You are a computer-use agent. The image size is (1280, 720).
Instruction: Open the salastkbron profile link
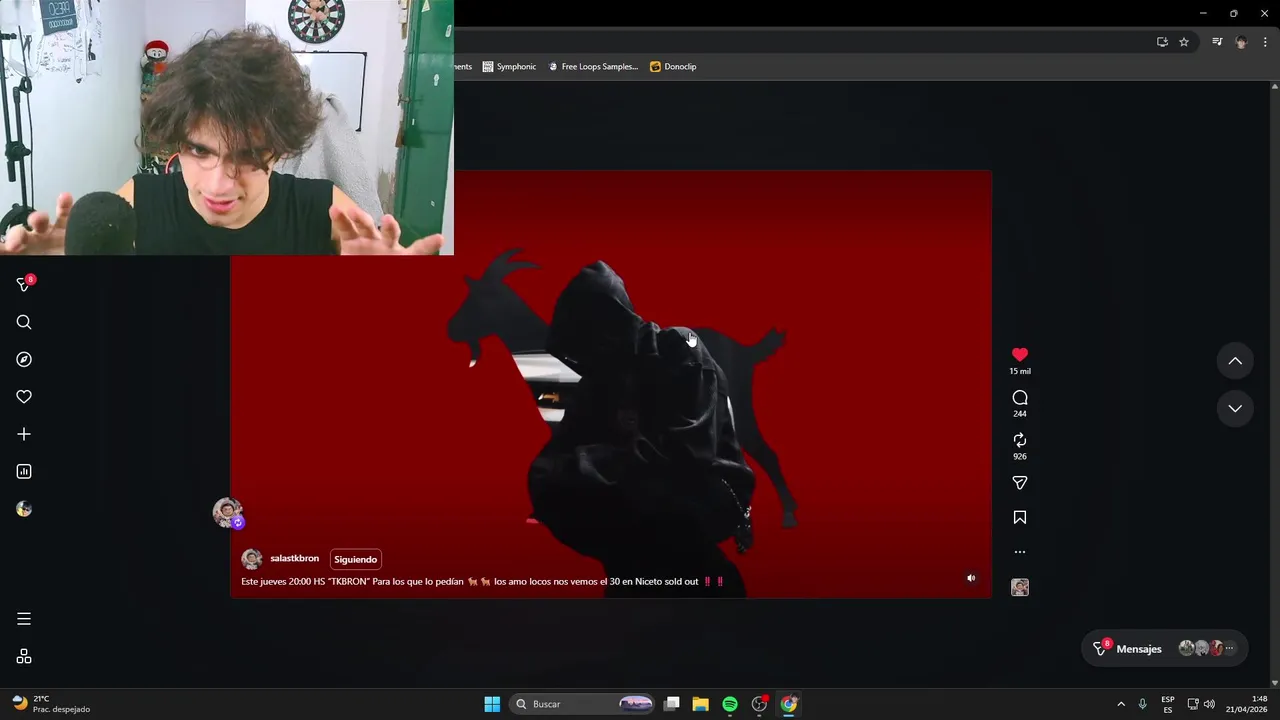click(294, 559)
